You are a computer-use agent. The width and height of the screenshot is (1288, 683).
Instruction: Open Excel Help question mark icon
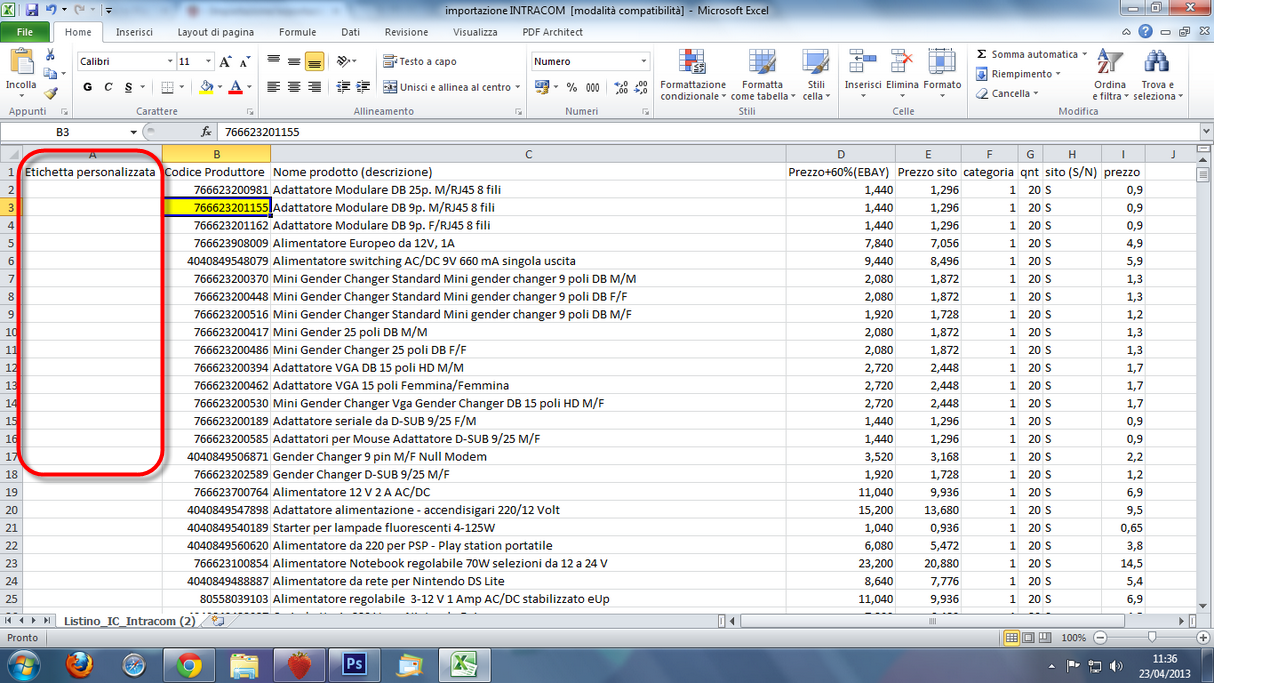click(x=1145, y=32)
